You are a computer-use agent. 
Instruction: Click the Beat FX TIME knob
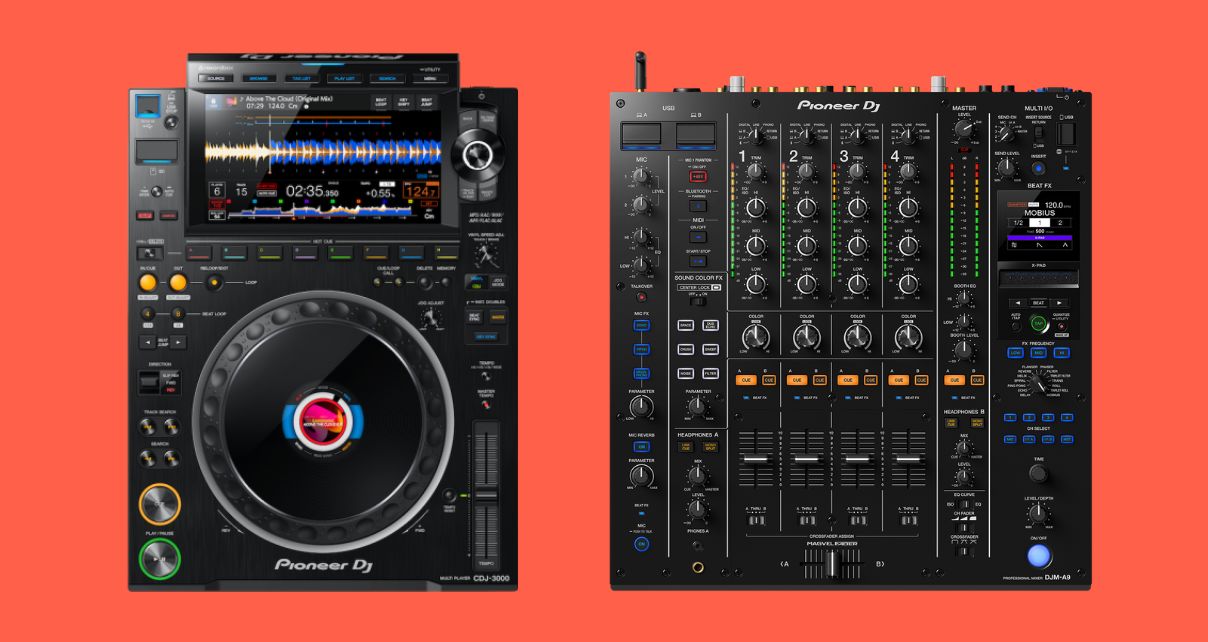1040,474
